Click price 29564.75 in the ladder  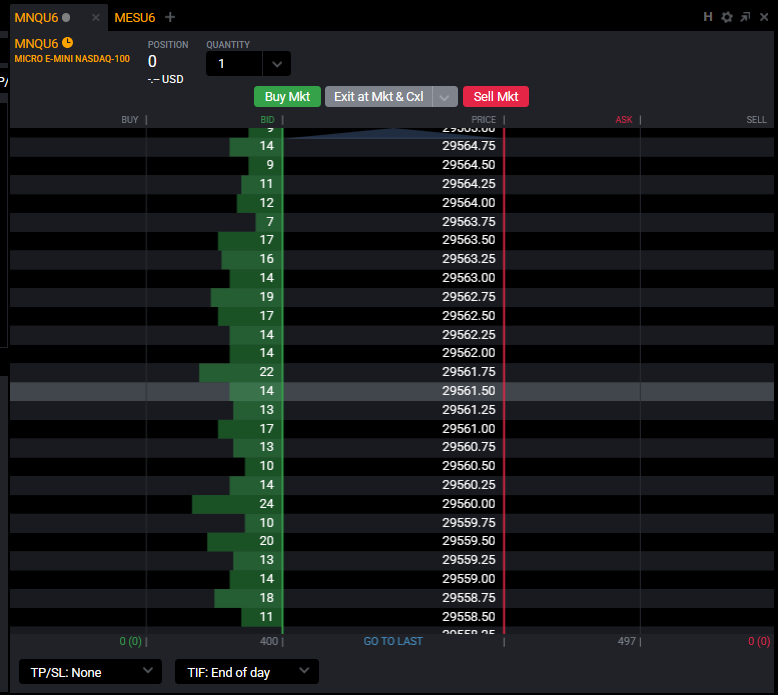pos(468,146)
